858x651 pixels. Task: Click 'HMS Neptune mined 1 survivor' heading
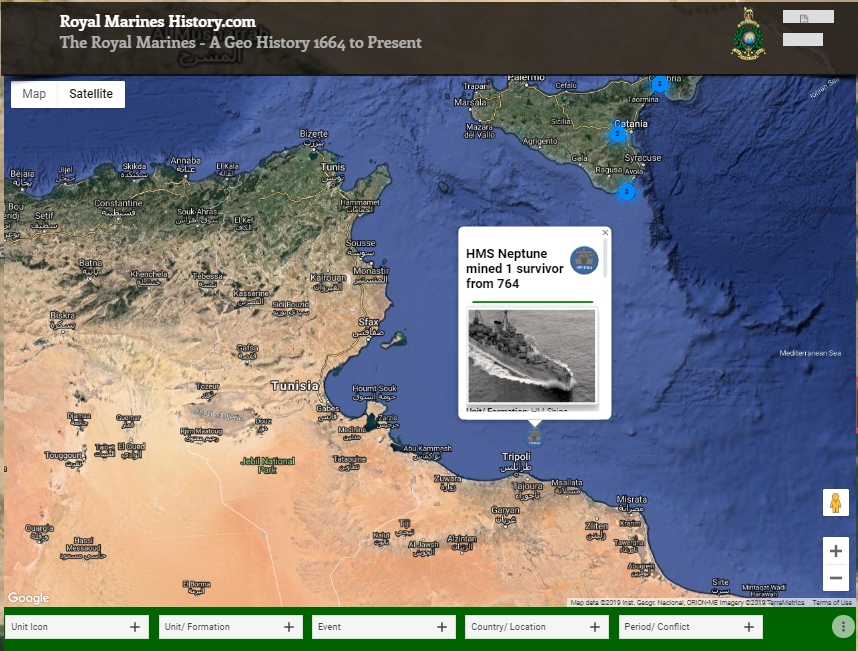pyautogui.click(x=514, y=269)
